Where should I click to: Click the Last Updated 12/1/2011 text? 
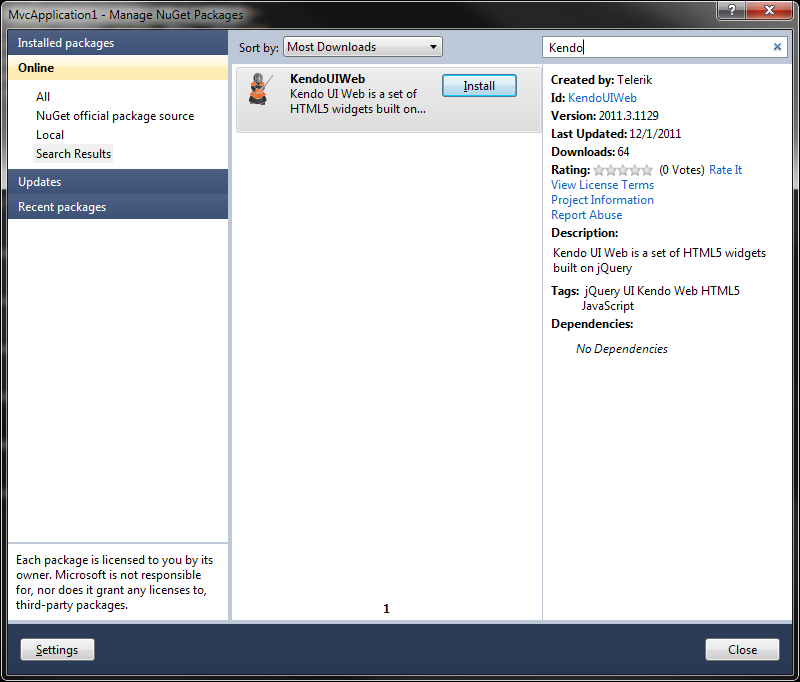click(616, 134)
